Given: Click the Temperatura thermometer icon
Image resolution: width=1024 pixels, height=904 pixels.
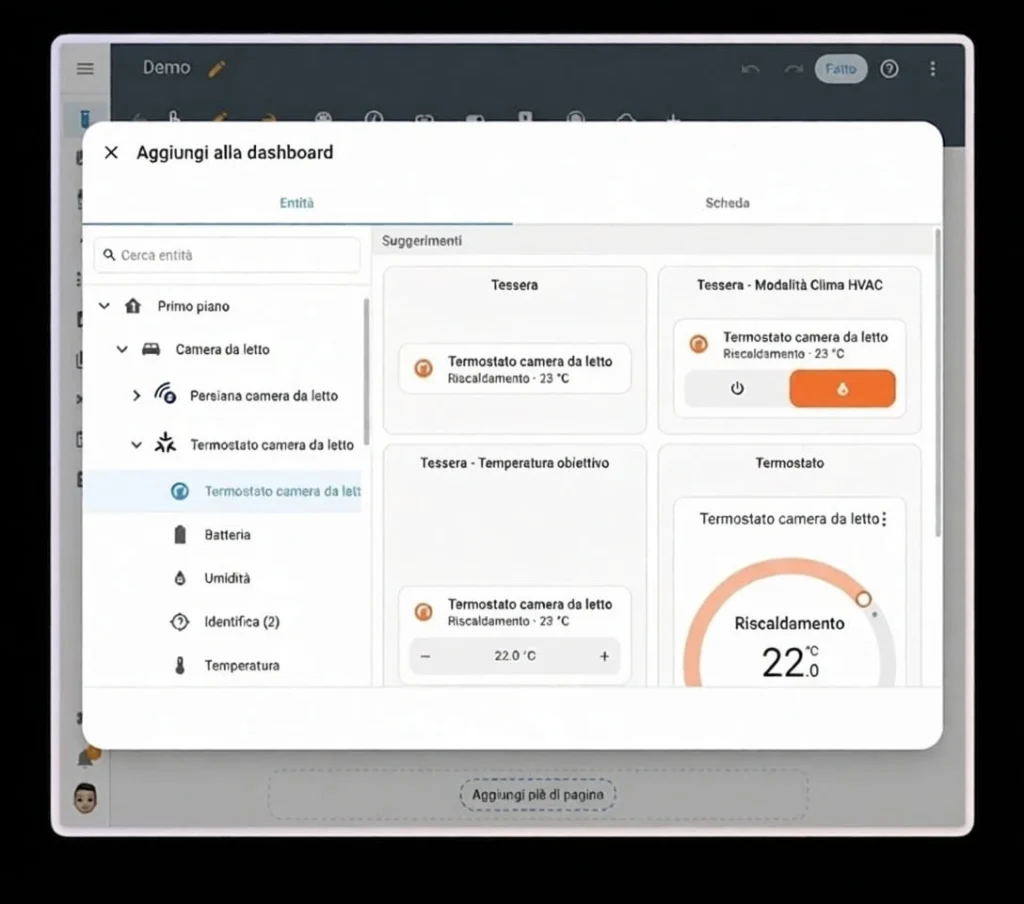Looking at the screenshot, I should coord(180,666).
